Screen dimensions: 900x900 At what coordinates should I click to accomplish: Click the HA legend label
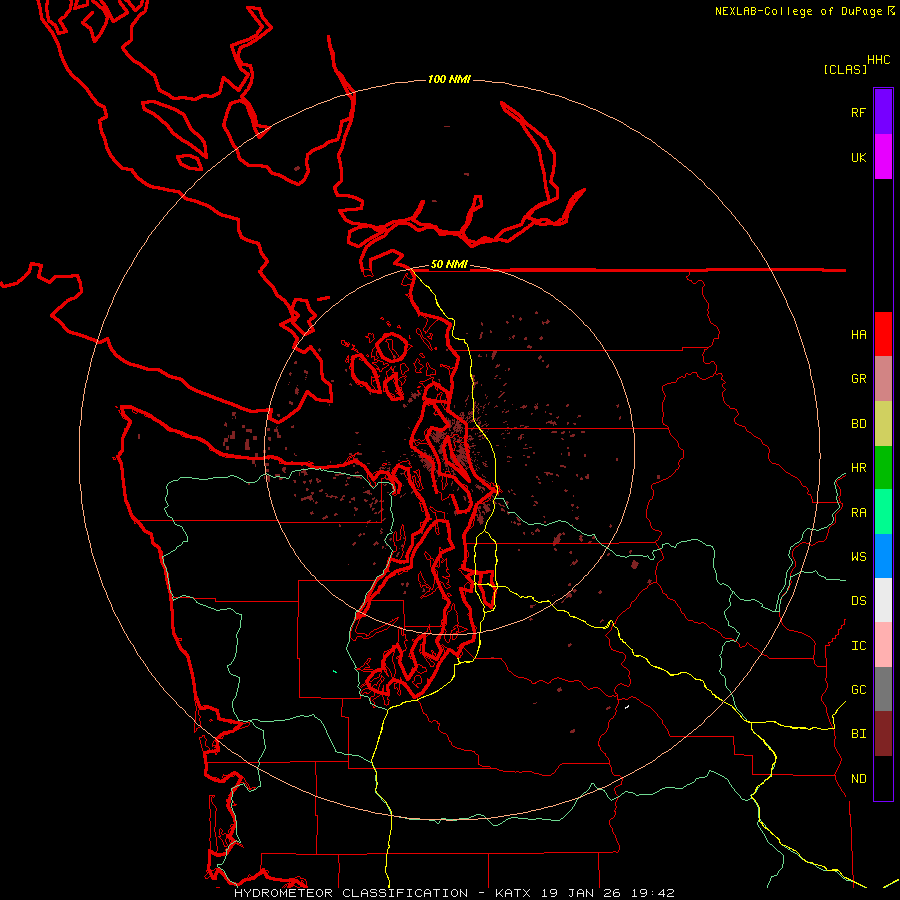pos(858,335)
